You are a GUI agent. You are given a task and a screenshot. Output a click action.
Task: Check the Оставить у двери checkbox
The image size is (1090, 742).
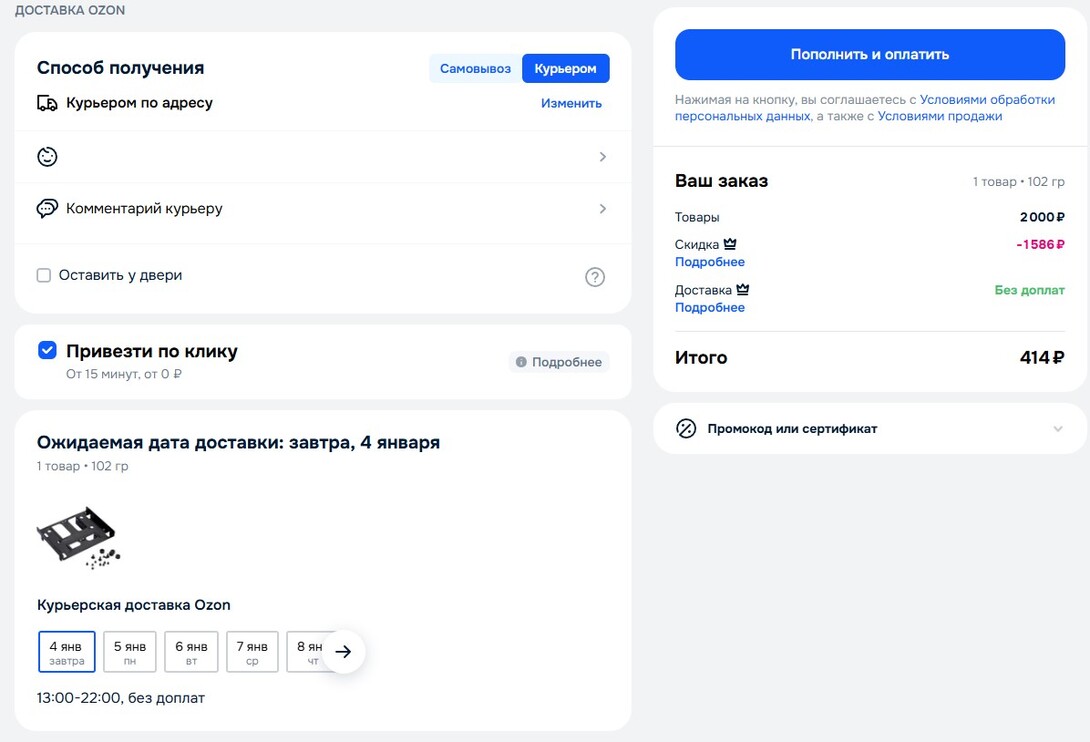[44, 275]
